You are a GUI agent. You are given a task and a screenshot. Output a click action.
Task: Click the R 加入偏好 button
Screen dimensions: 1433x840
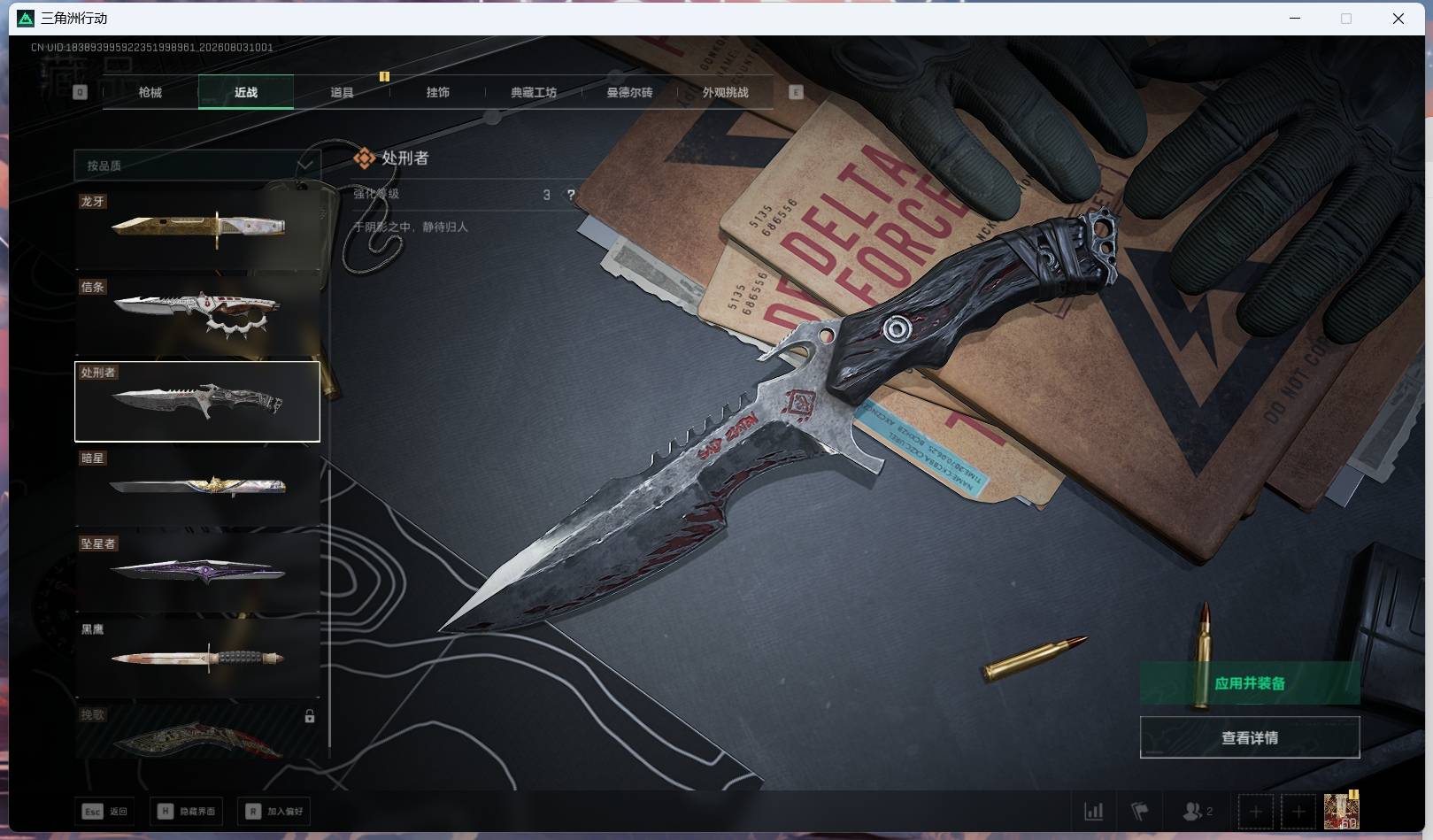(274, 811)
